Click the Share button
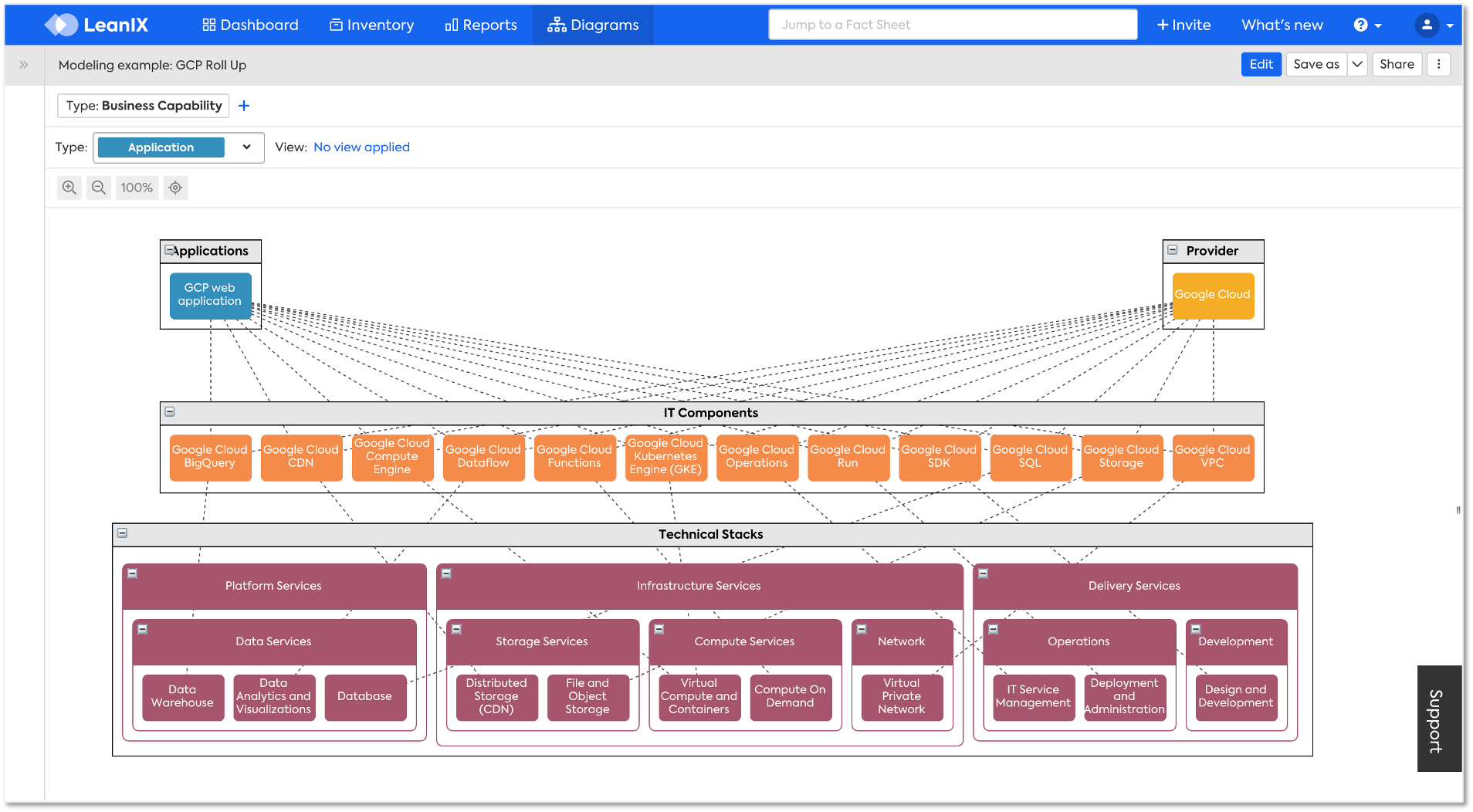 pos(1397,64)
